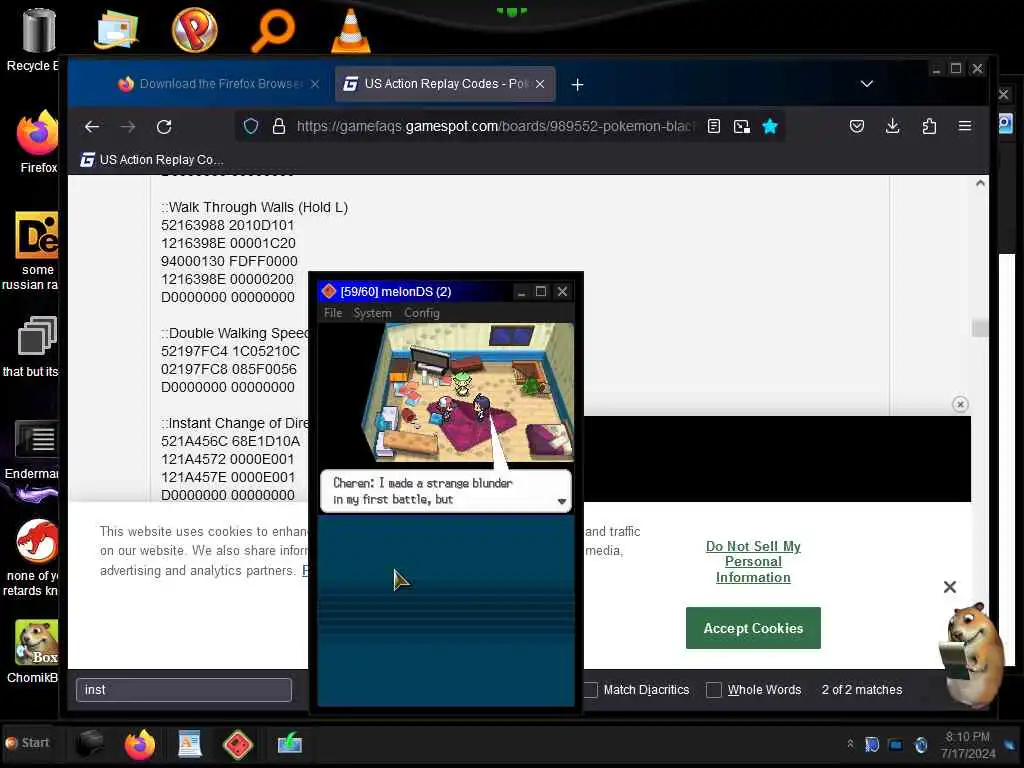Image resolution: width=1024 pixels, height=768 pixels.
Task: Click the find bar field containing inst
Action: pyautogui.click(x=184, y=690)
